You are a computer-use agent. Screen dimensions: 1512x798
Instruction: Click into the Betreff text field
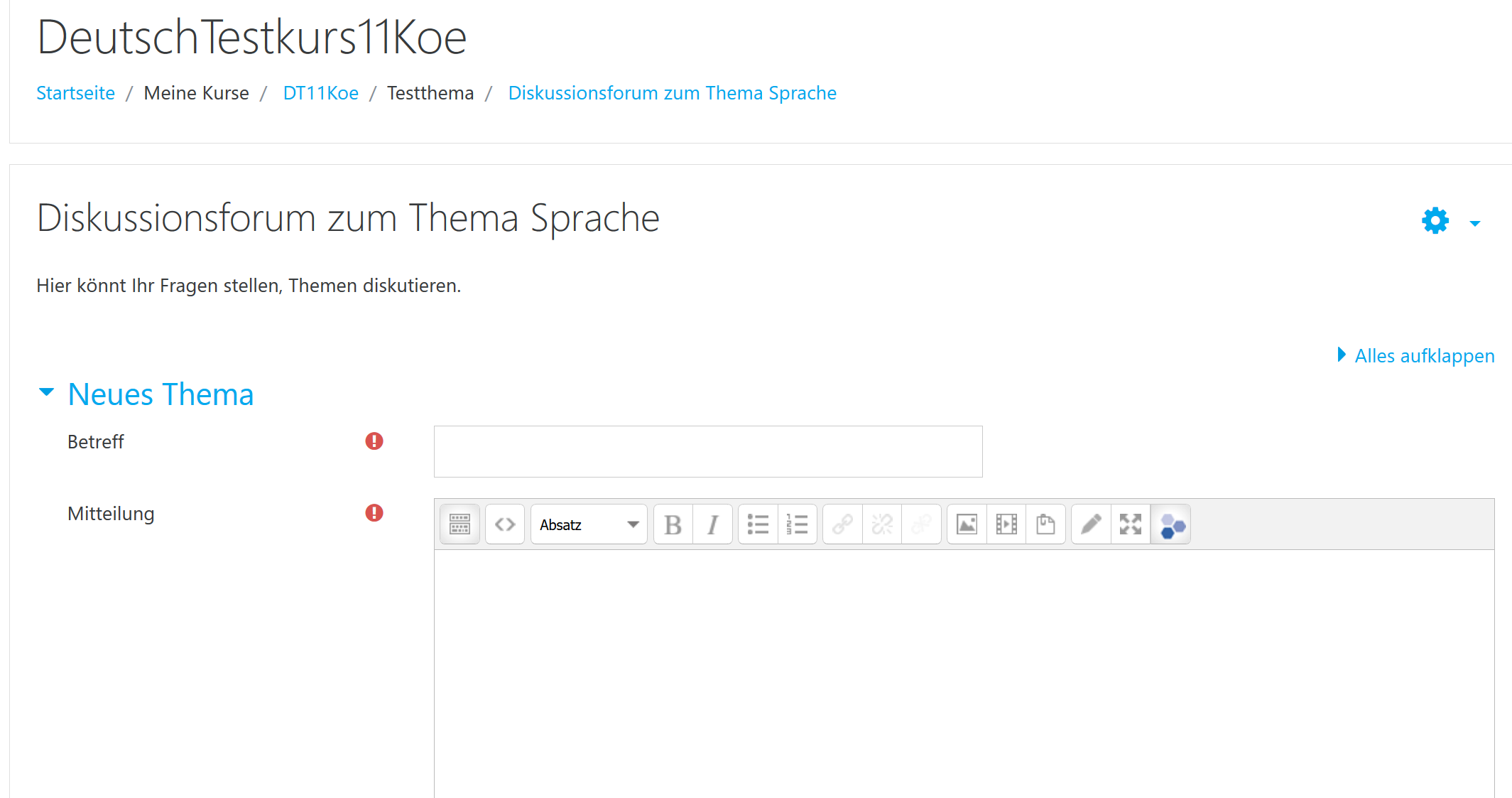(707, 451)
